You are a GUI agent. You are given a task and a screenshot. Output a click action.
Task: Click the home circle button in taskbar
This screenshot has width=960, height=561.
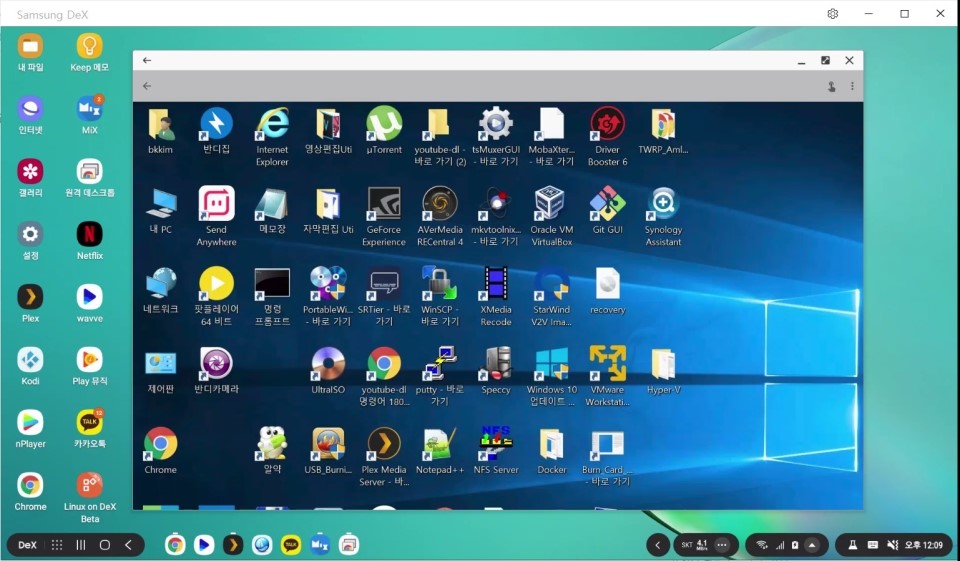pos(105,544)
